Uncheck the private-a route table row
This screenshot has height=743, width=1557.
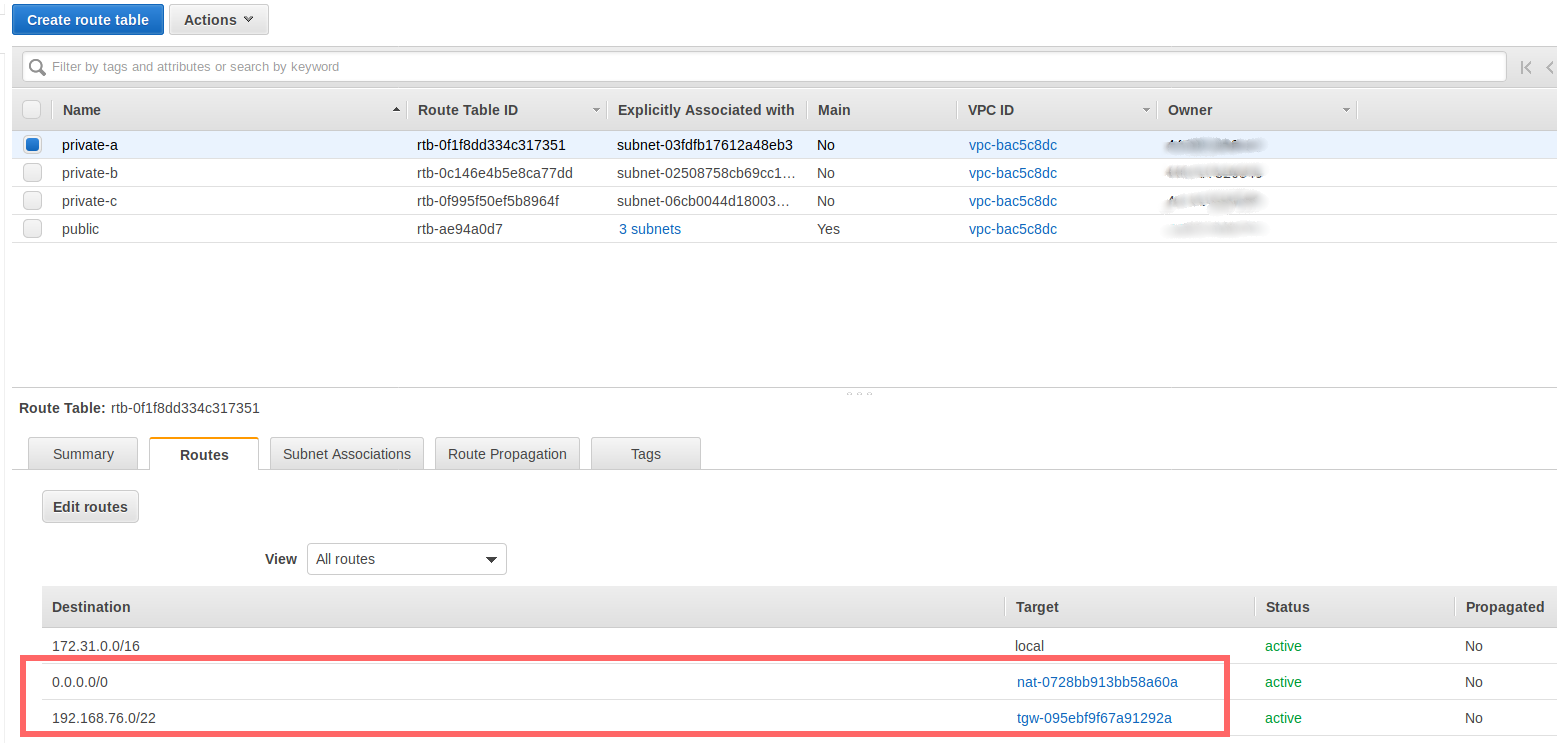click(x=32, y=144)
